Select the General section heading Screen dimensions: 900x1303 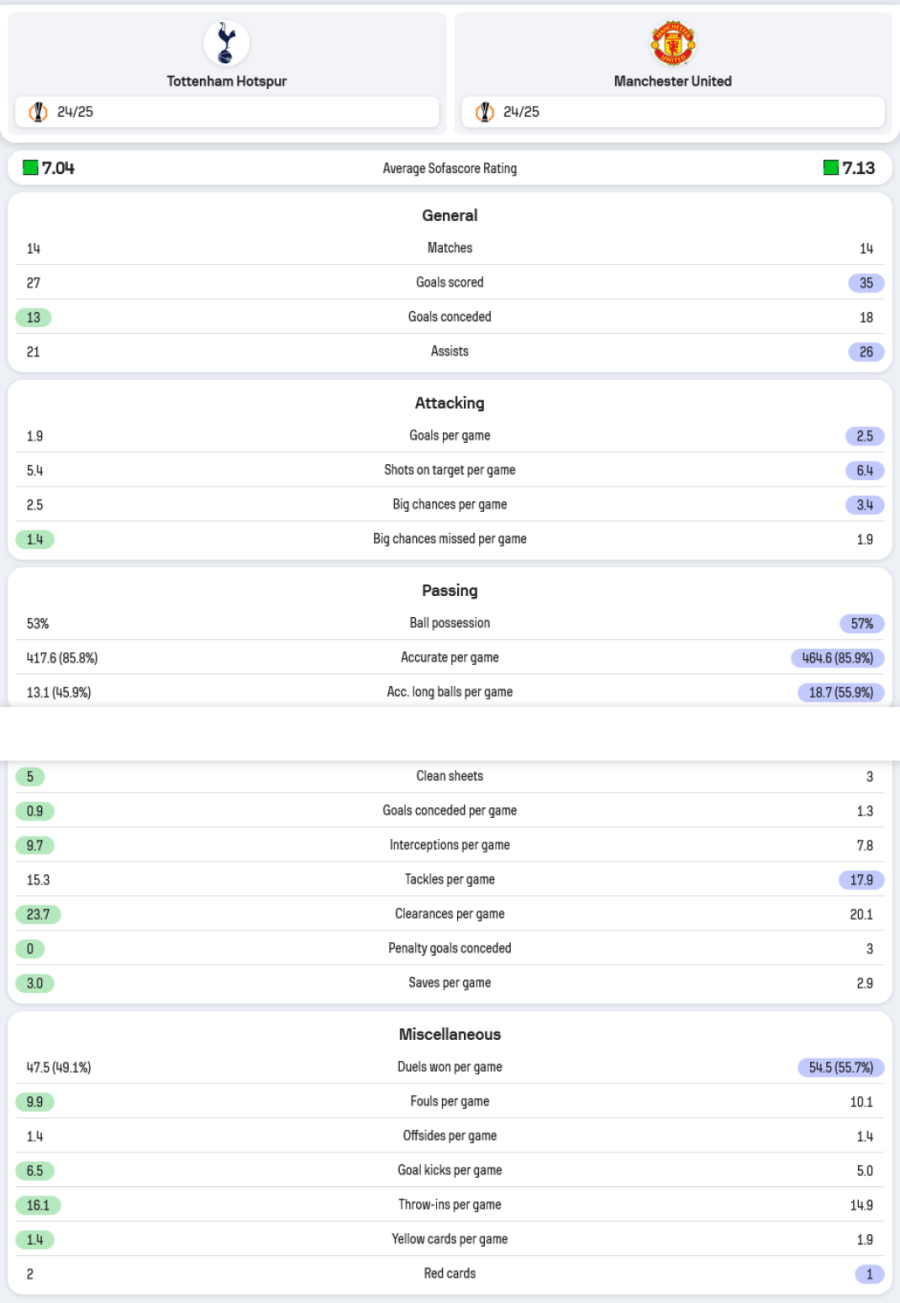pyautogui.click(x=450, y=215)
